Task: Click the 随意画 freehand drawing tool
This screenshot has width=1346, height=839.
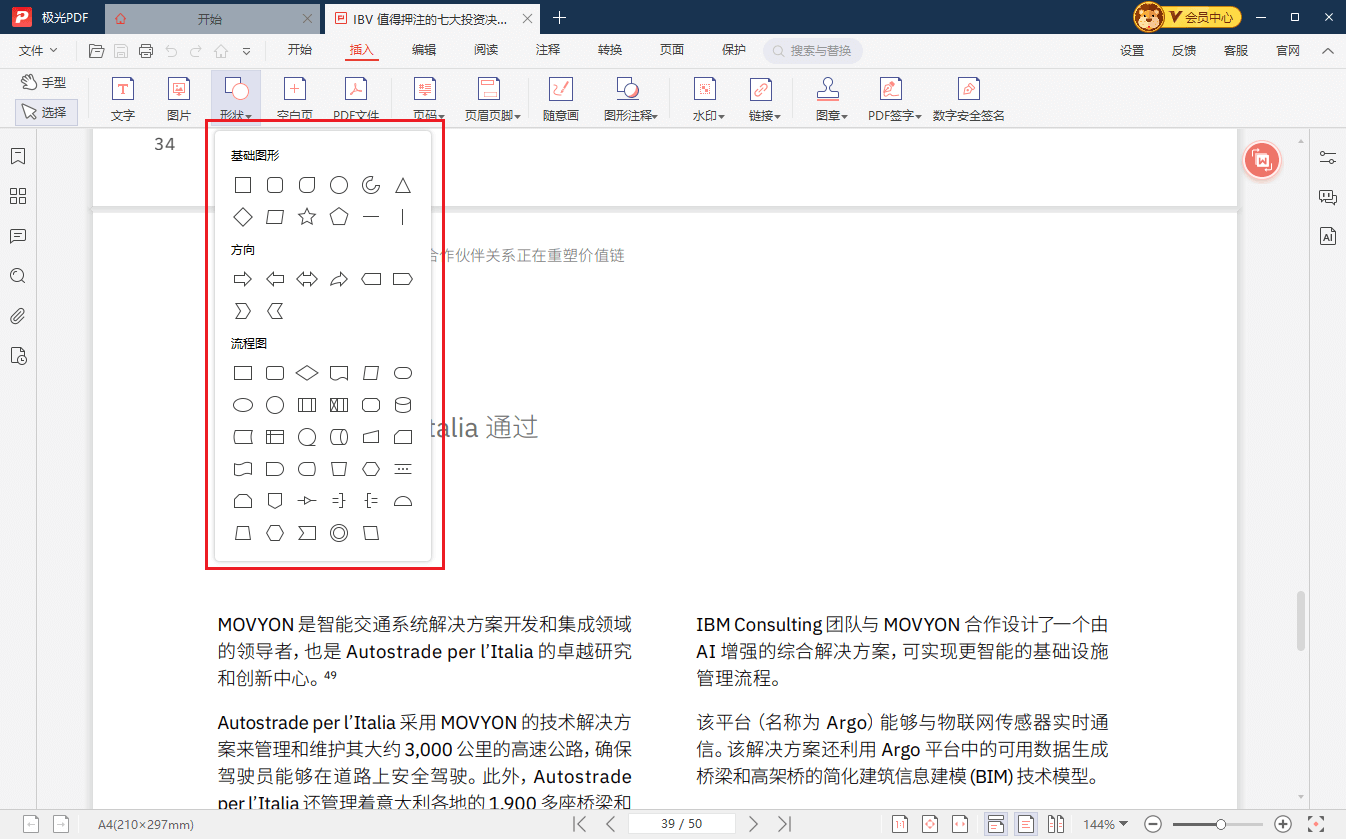Action: tap(560, 100)
